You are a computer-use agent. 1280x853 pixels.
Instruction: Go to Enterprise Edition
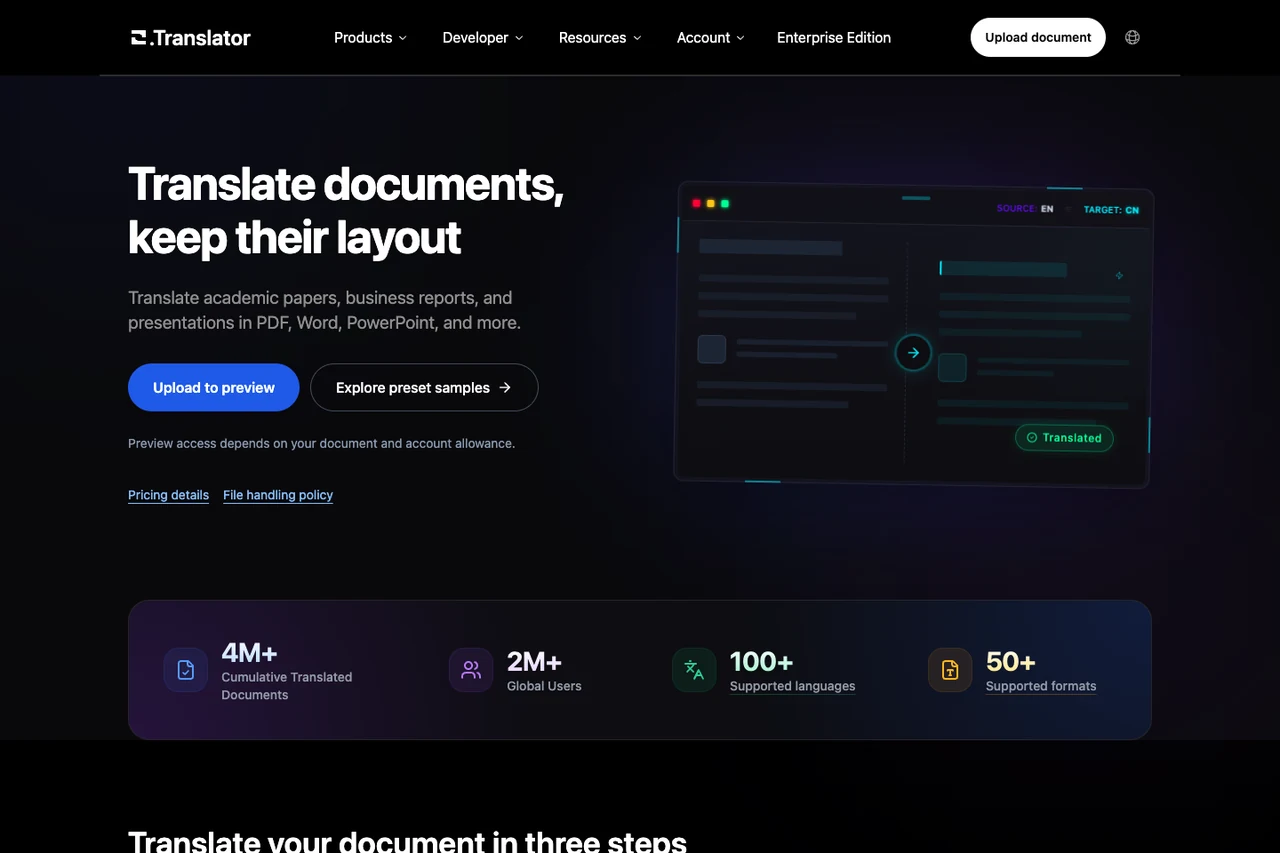834,38
